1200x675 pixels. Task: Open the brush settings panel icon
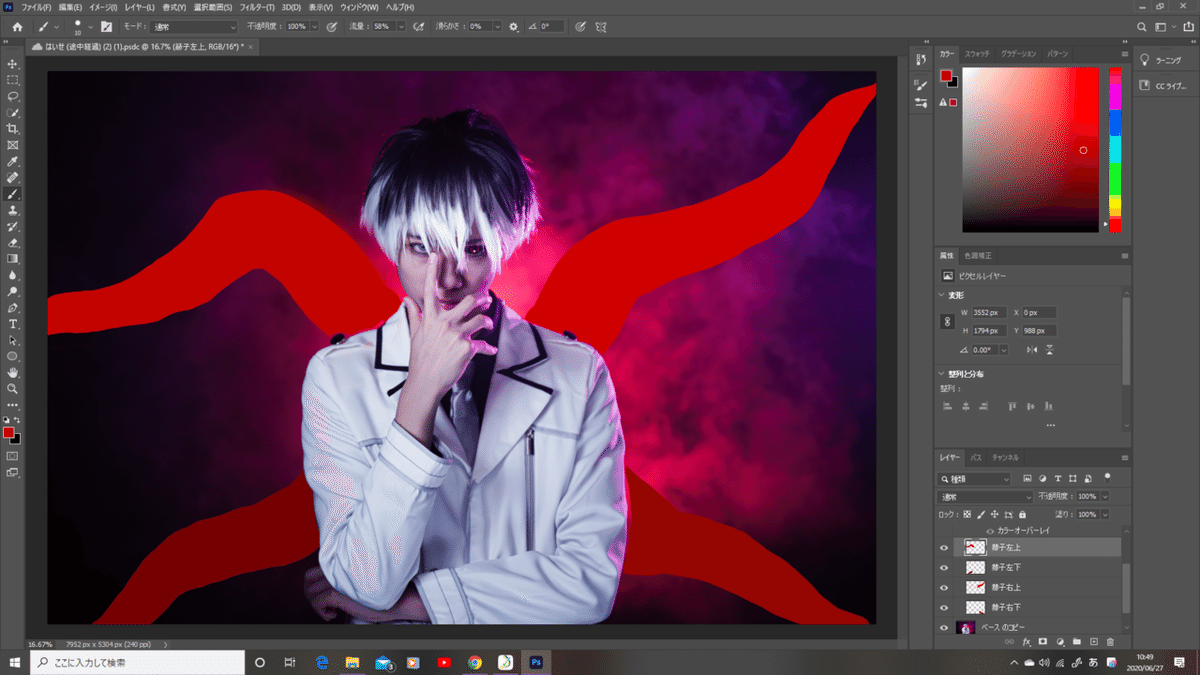point(106,26)
